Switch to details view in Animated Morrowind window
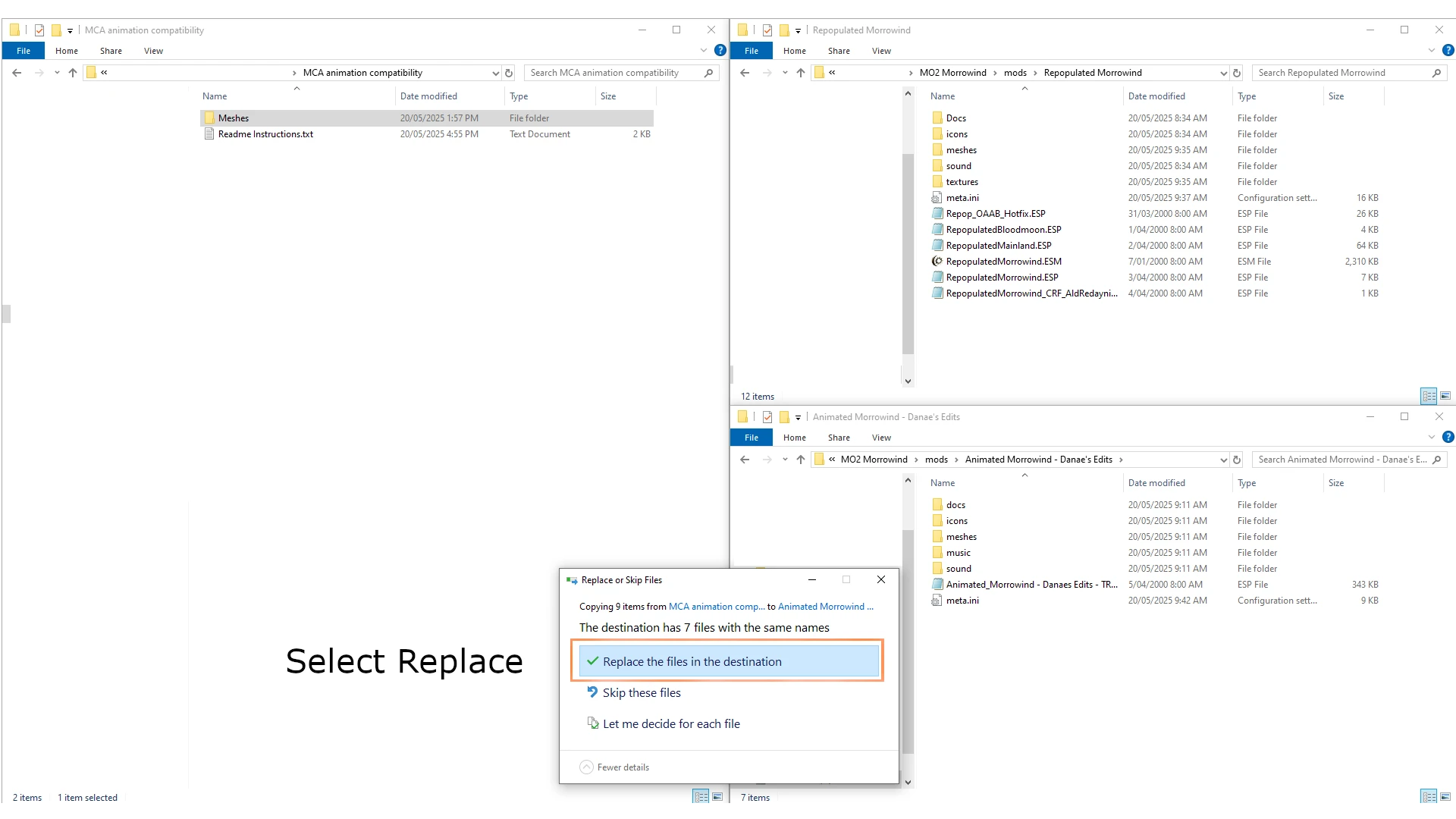Image resolution: width=1456 pixels, height=819 pixels. pyautogui.click(x=1429, y=796)
